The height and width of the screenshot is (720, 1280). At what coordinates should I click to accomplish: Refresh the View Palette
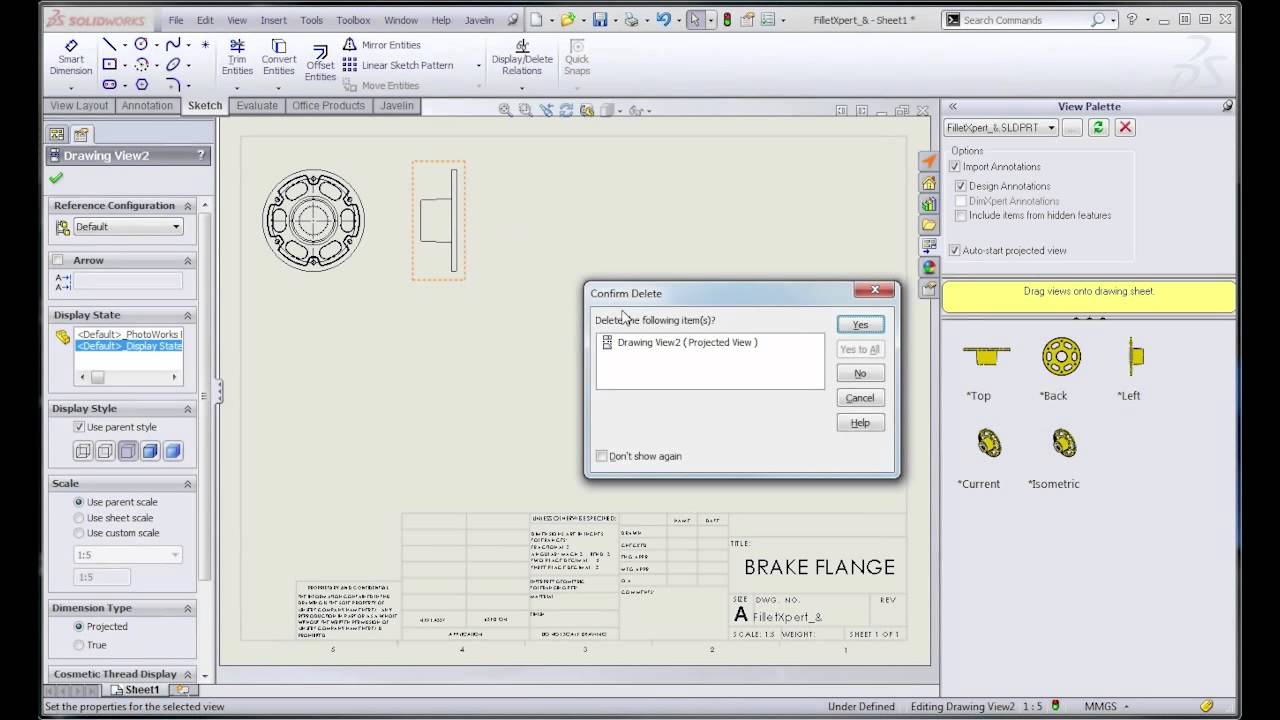pyautogui.click(x=1098, y=127)
